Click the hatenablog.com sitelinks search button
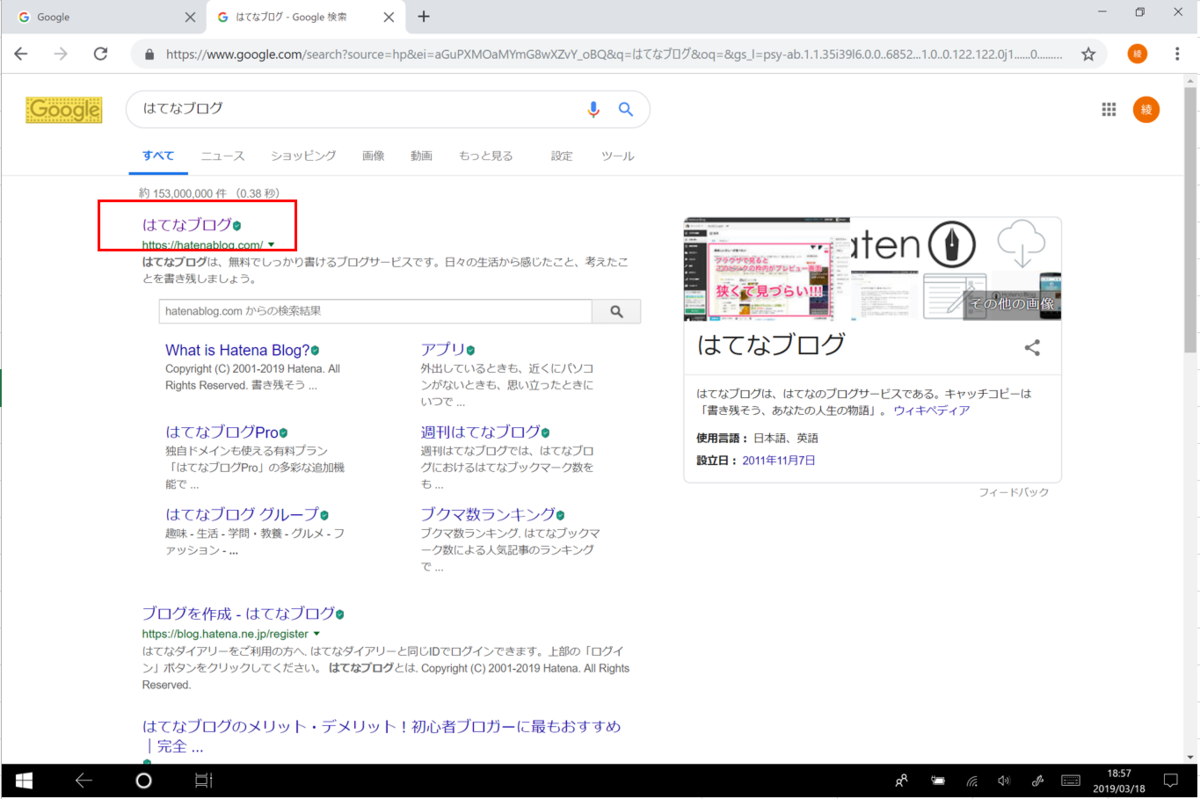 (616, 312)
